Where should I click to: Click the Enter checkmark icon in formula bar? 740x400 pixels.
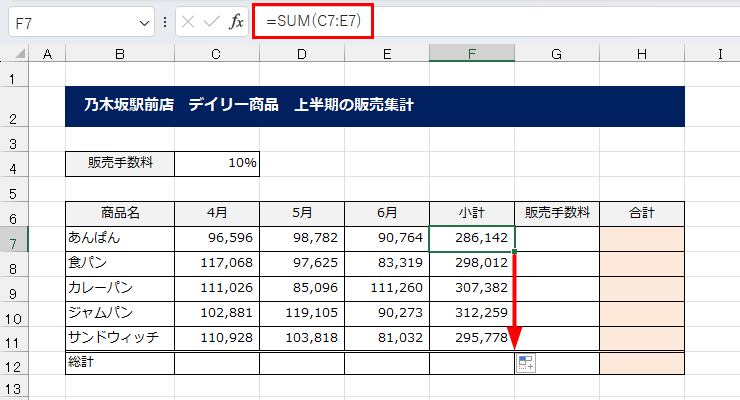[x=212, y=22]
